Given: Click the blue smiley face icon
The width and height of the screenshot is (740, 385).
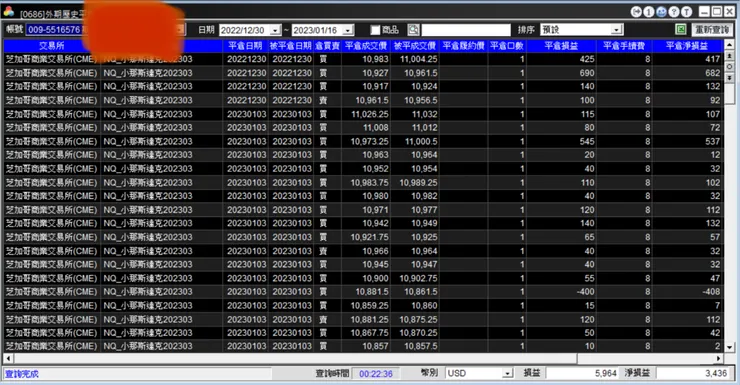Looking at the screenshot, I should 662,12.
